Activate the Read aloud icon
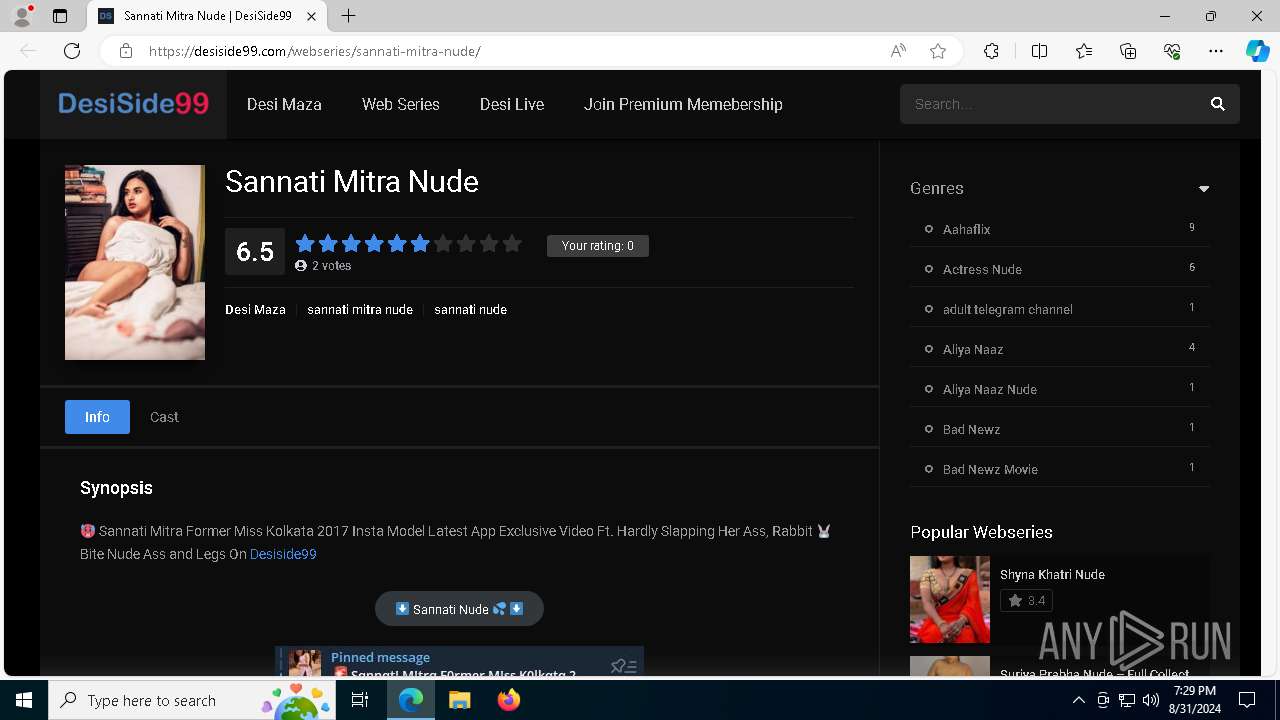 coord(898,51)
